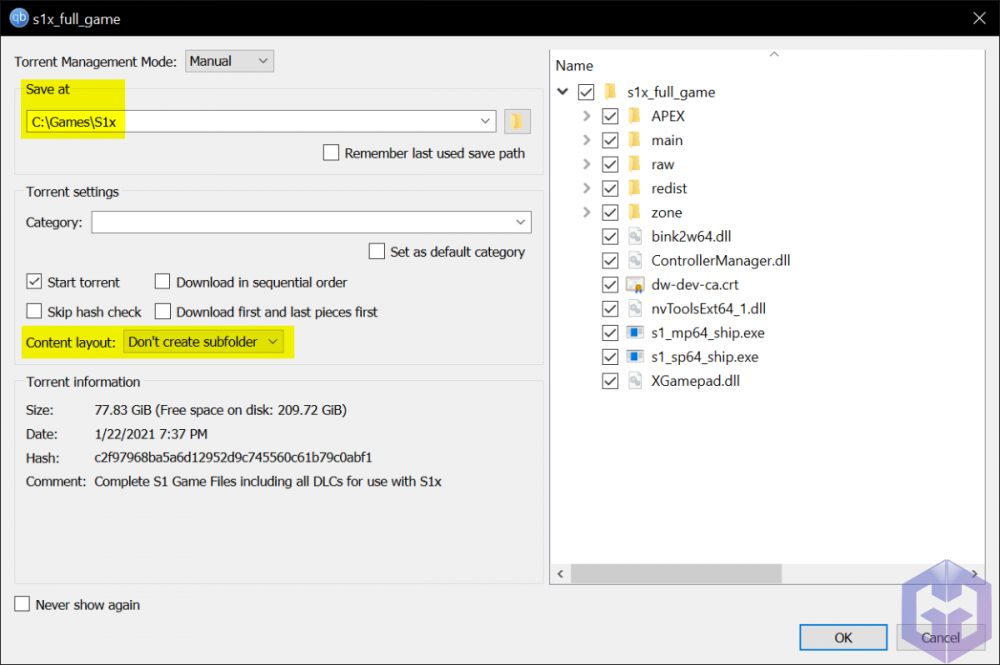
Task: Enable Remember last used save path
Action: click(x=331, y=153)
